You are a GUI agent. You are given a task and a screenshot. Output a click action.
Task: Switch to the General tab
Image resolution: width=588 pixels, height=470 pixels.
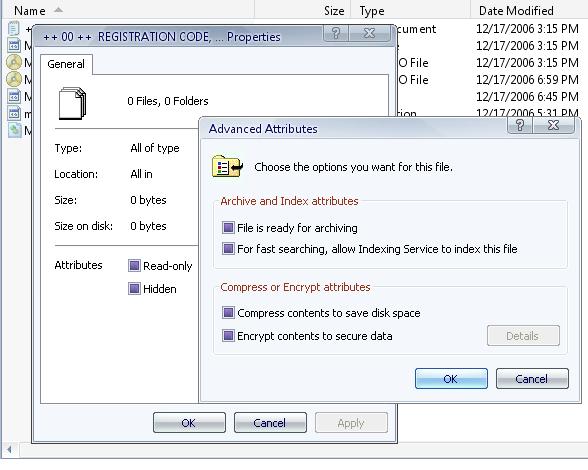tap(66, 64)
